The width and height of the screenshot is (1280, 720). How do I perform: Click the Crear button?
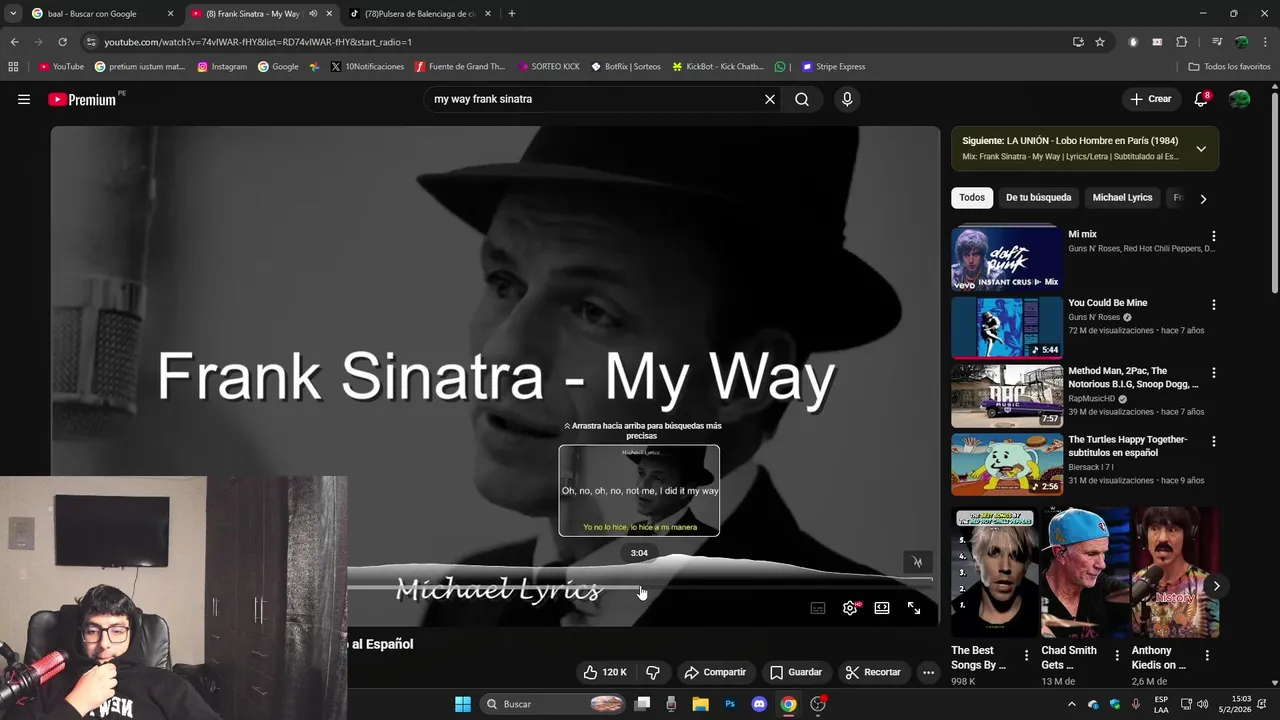(1150, 99)
